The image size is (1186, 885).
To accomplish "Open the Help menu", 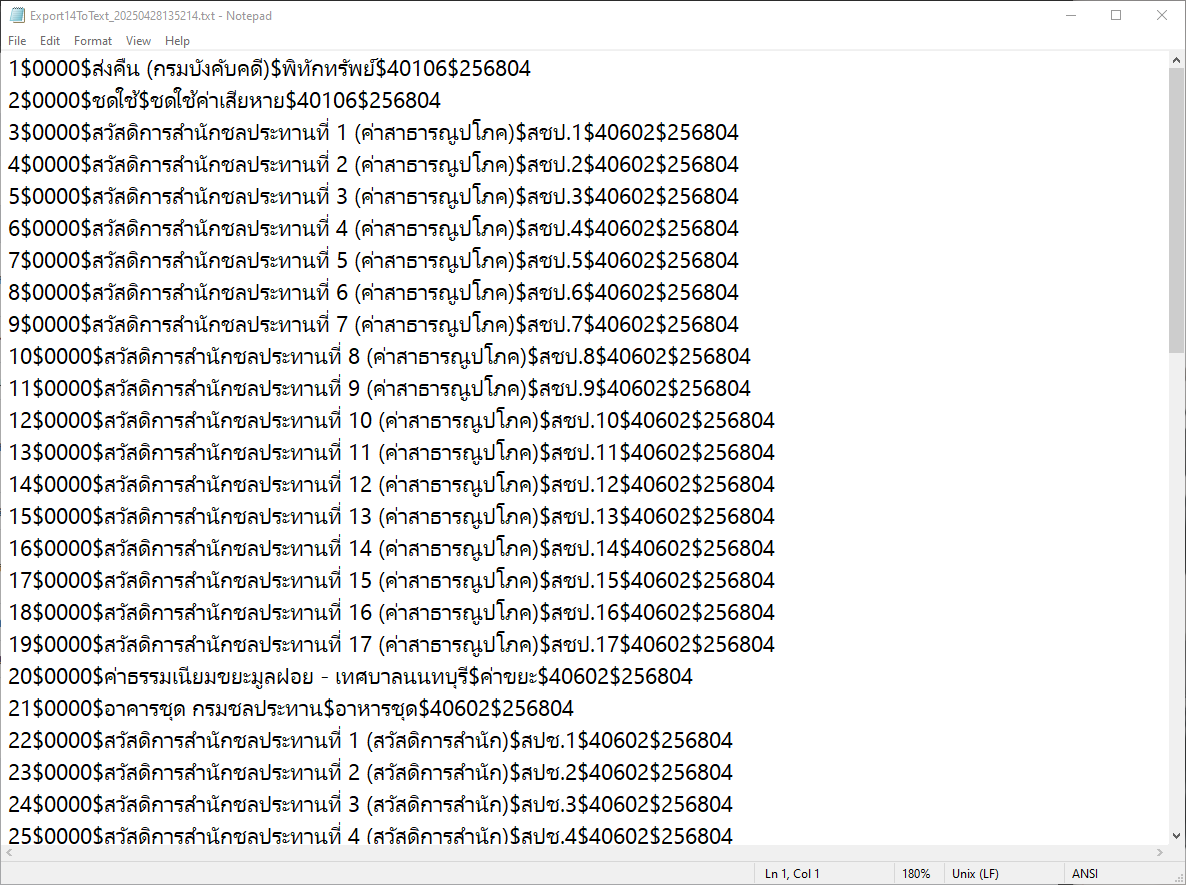I will pos(177,41).
